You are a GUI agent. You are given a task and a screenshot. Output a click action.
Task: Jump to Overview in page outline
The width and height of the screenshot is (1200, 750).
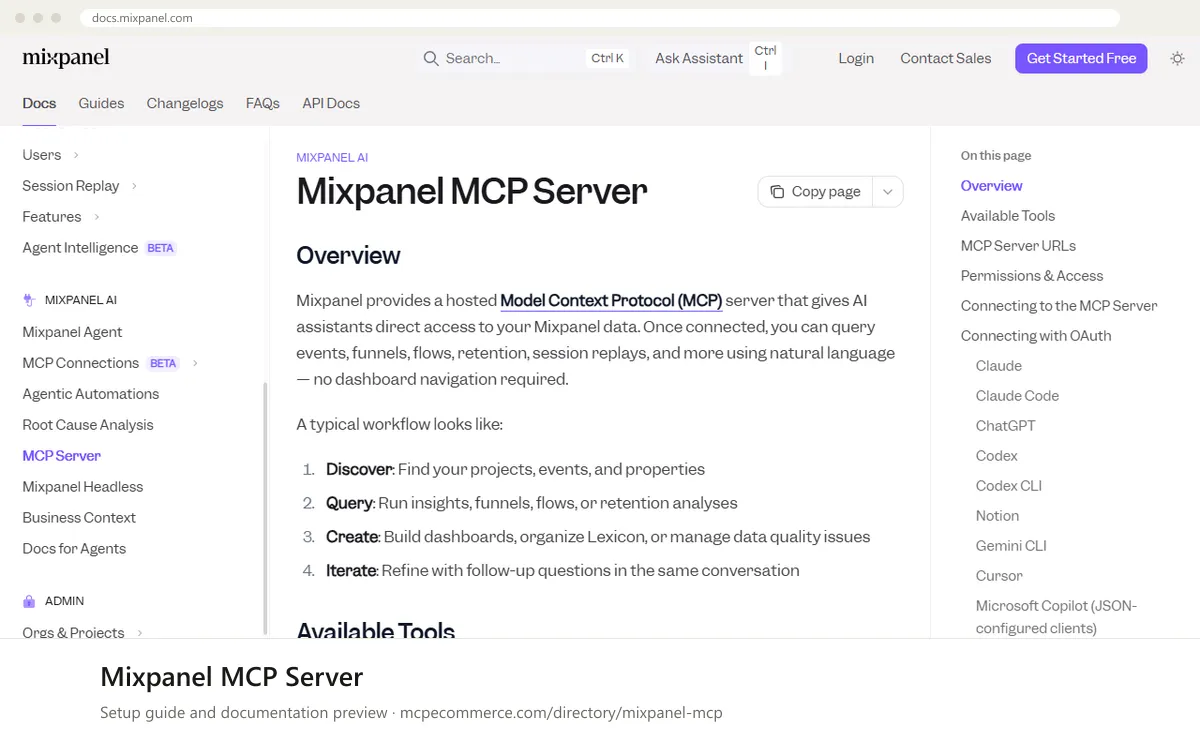point(991,186)
